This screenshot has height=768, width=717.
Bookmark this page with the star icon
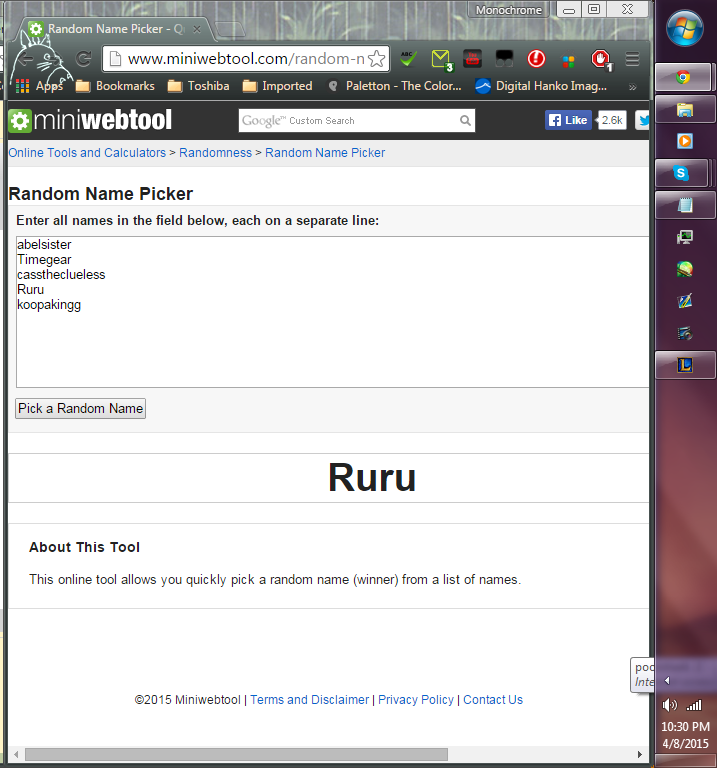pyautogui.click(x=376, y=59)
